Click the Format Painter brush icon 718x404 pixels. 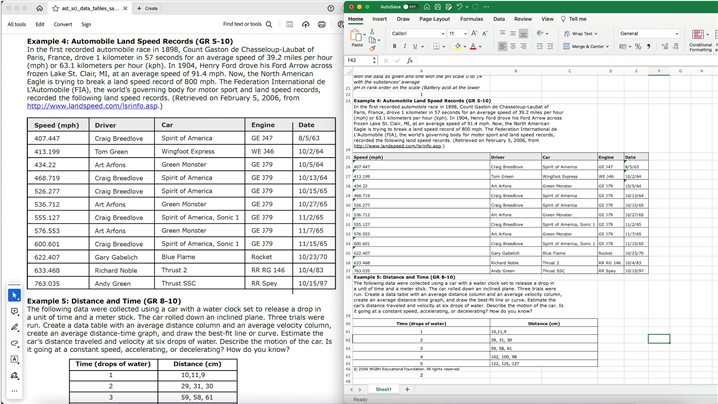373,47
